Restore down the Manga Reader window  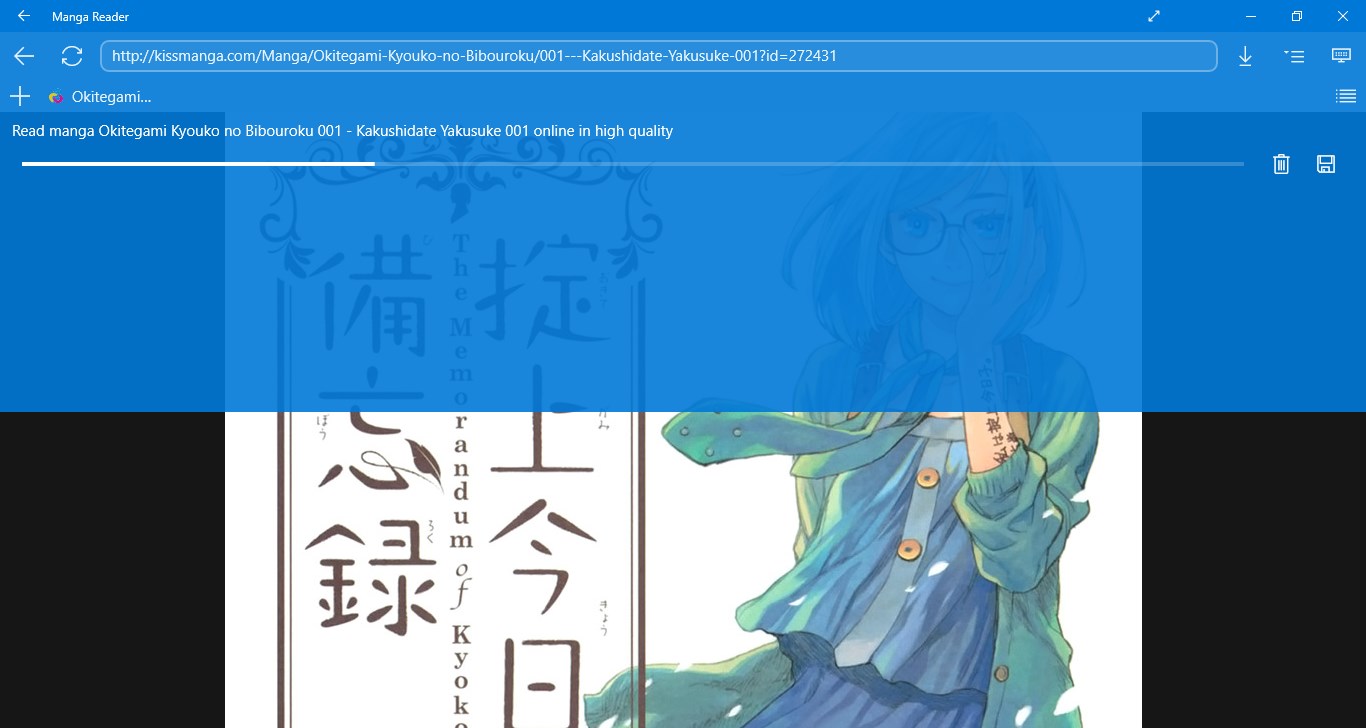pyautogui.click(x=1297, y=16)
